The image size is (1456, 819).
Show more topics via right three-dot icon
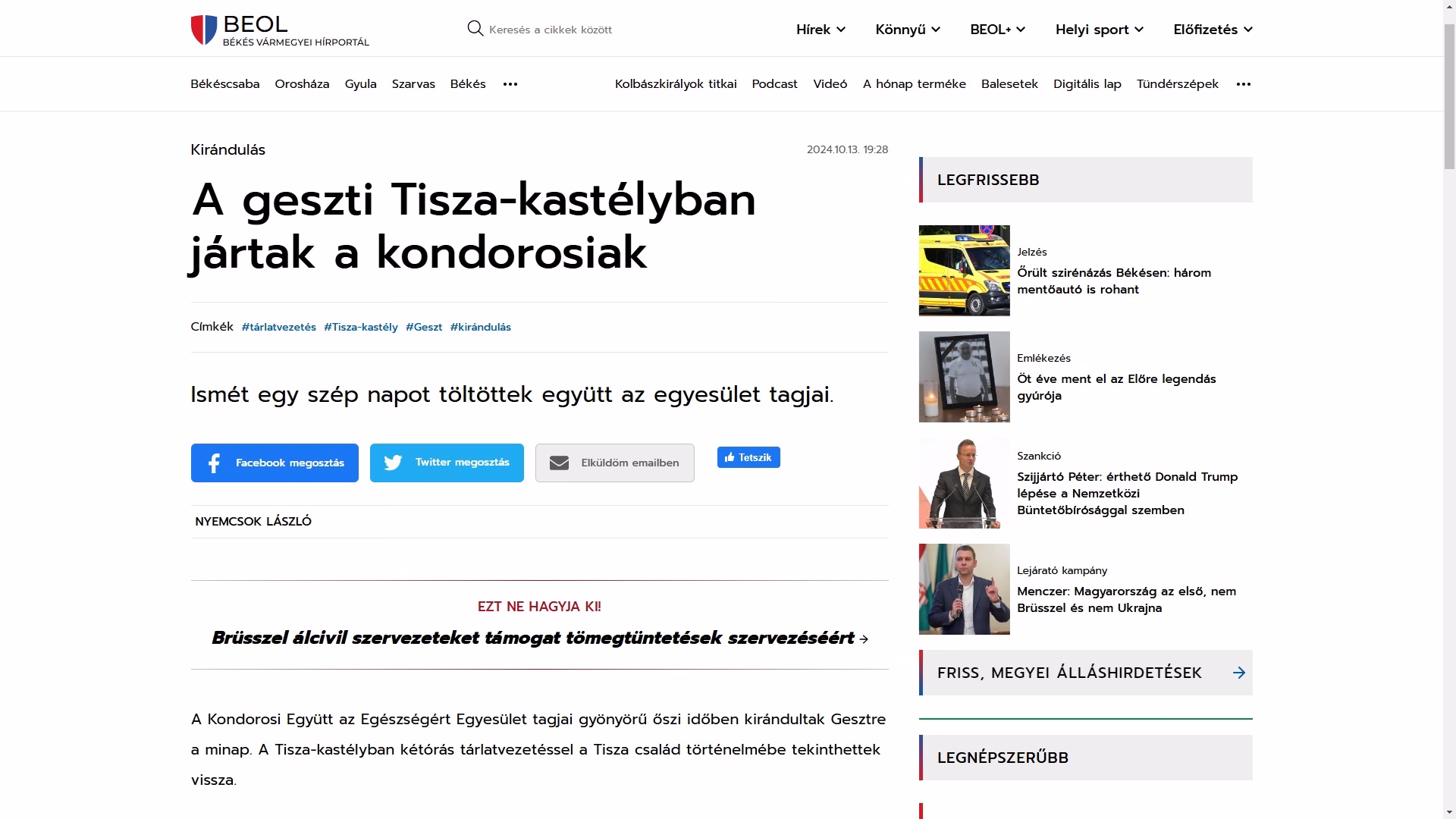(x=1244, y=84)
